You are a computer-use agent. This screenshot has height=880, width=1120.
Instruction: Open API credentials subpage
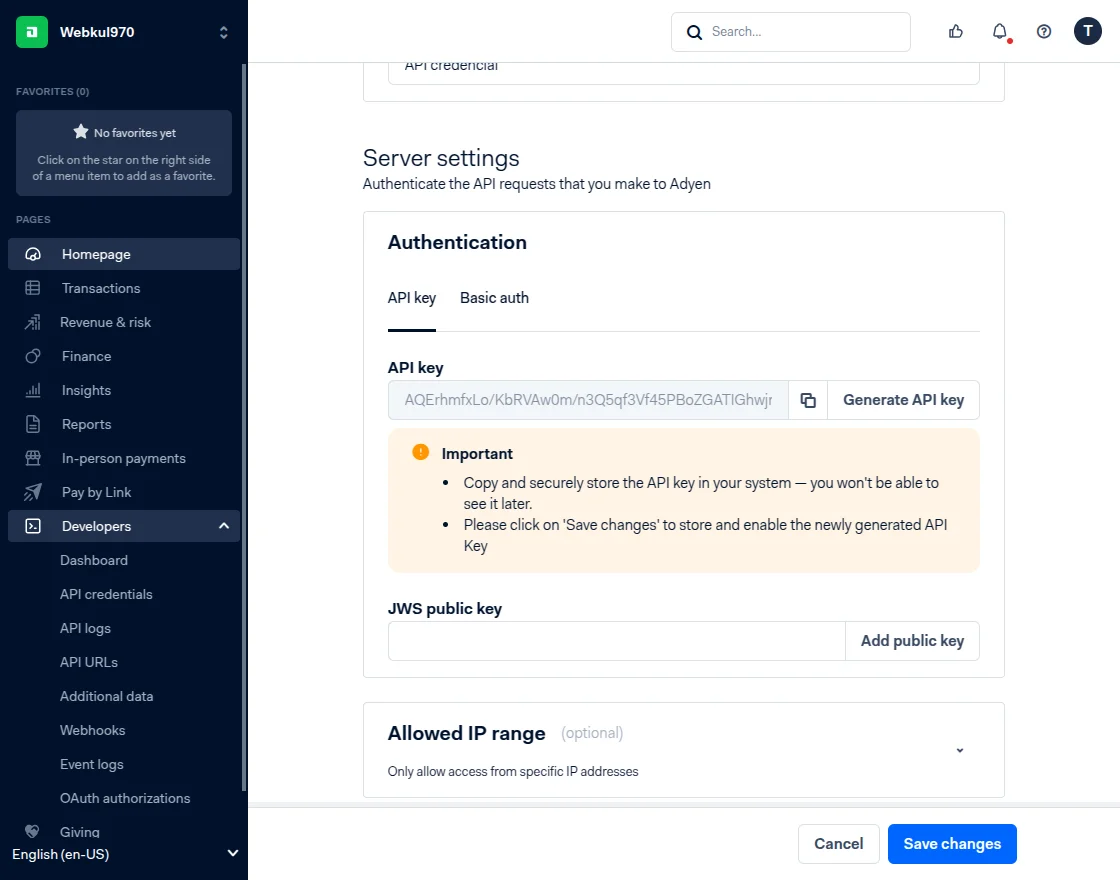[x=106, y=594]
